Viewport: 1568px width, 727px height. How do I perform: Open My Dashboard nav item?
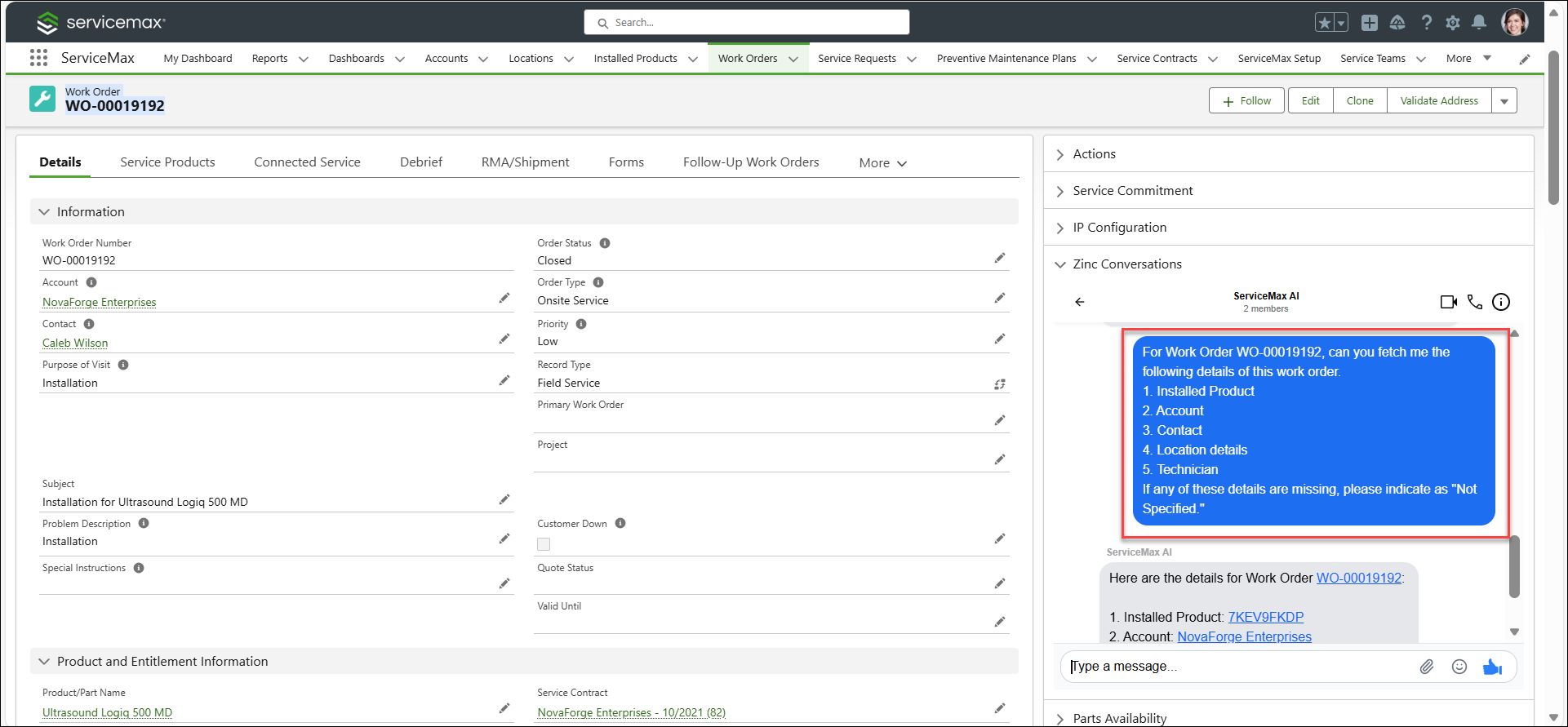pyautogui.click(x=198, y=59)
